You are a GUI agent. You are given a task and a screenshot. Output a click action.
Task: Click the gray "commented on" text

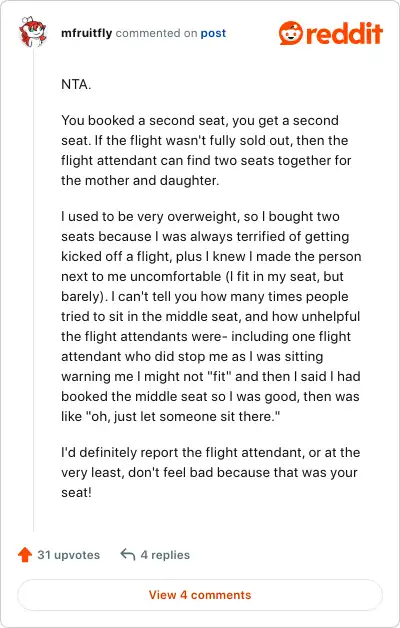tap(156, 33)
